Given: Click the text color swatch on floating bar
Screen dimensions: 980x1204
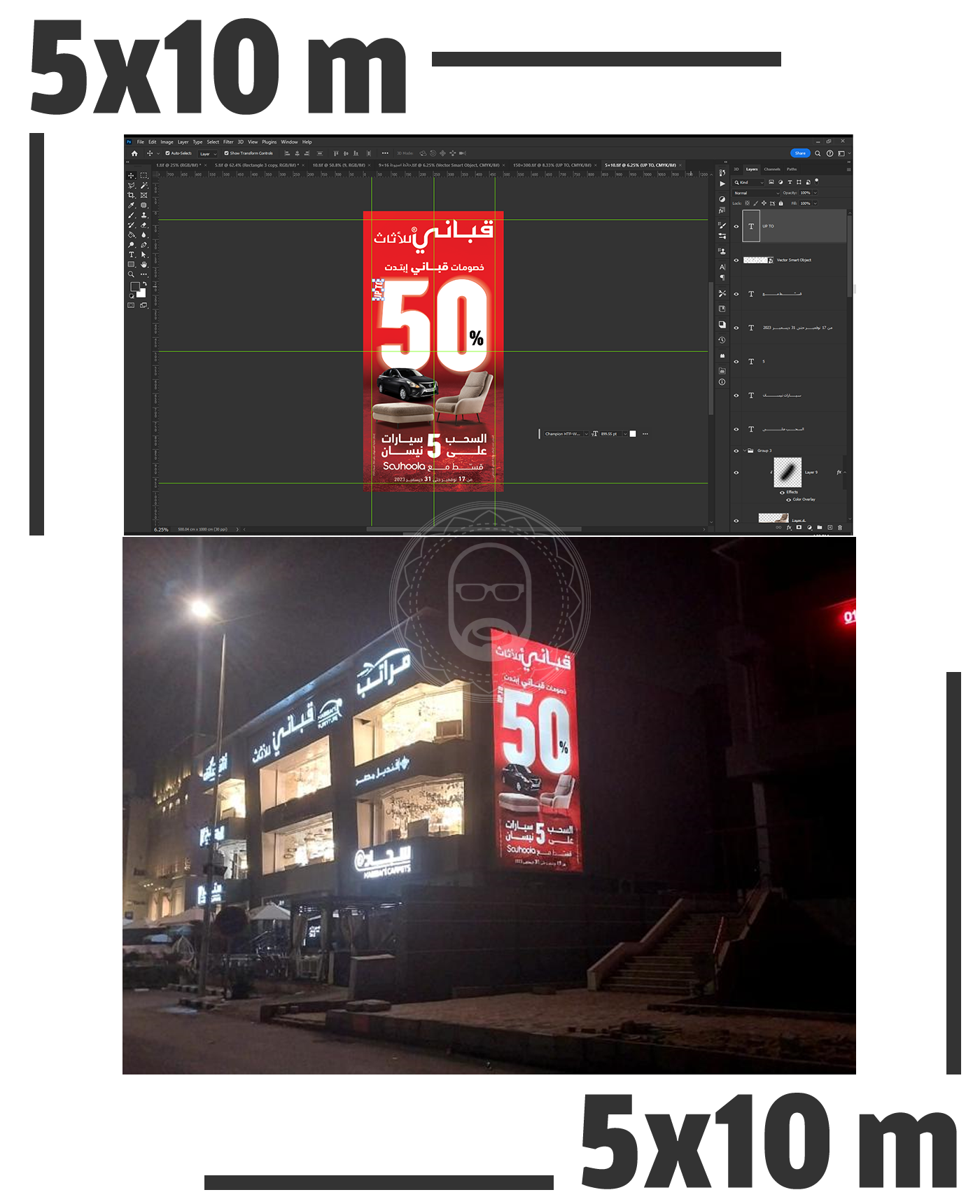Looking at the screenshot, I should 633,434.
